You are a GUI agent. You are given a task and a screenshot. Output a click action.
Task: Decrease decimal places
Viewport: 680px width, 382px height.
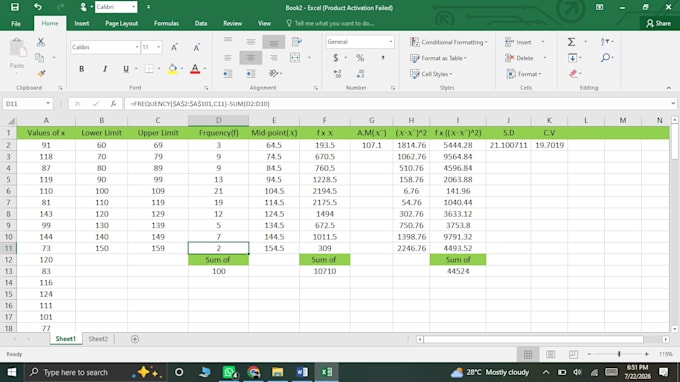point(360,74)
